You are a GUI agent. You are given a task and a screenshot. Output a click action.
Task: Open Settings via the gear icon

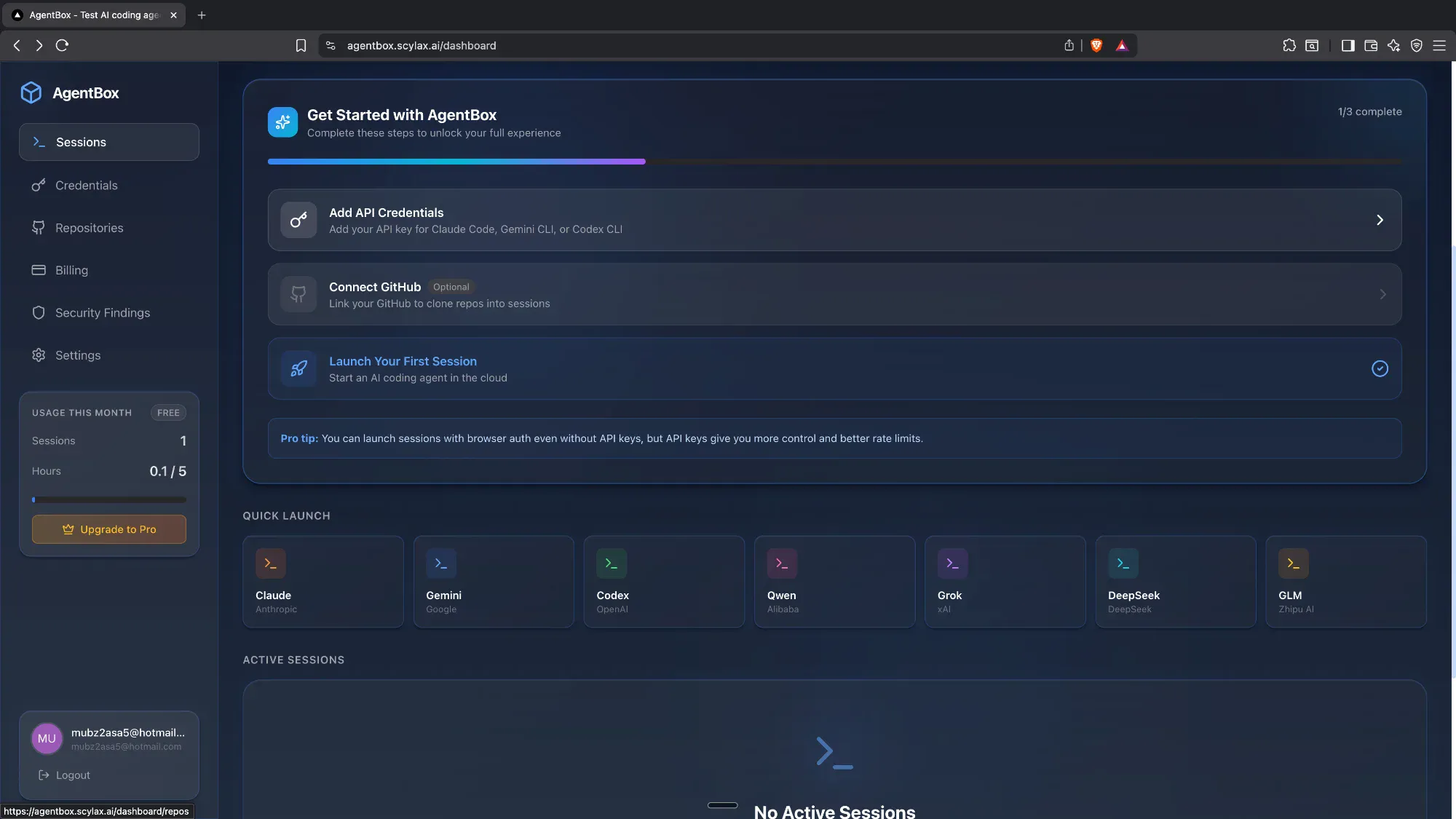click(x=39, y=355)
